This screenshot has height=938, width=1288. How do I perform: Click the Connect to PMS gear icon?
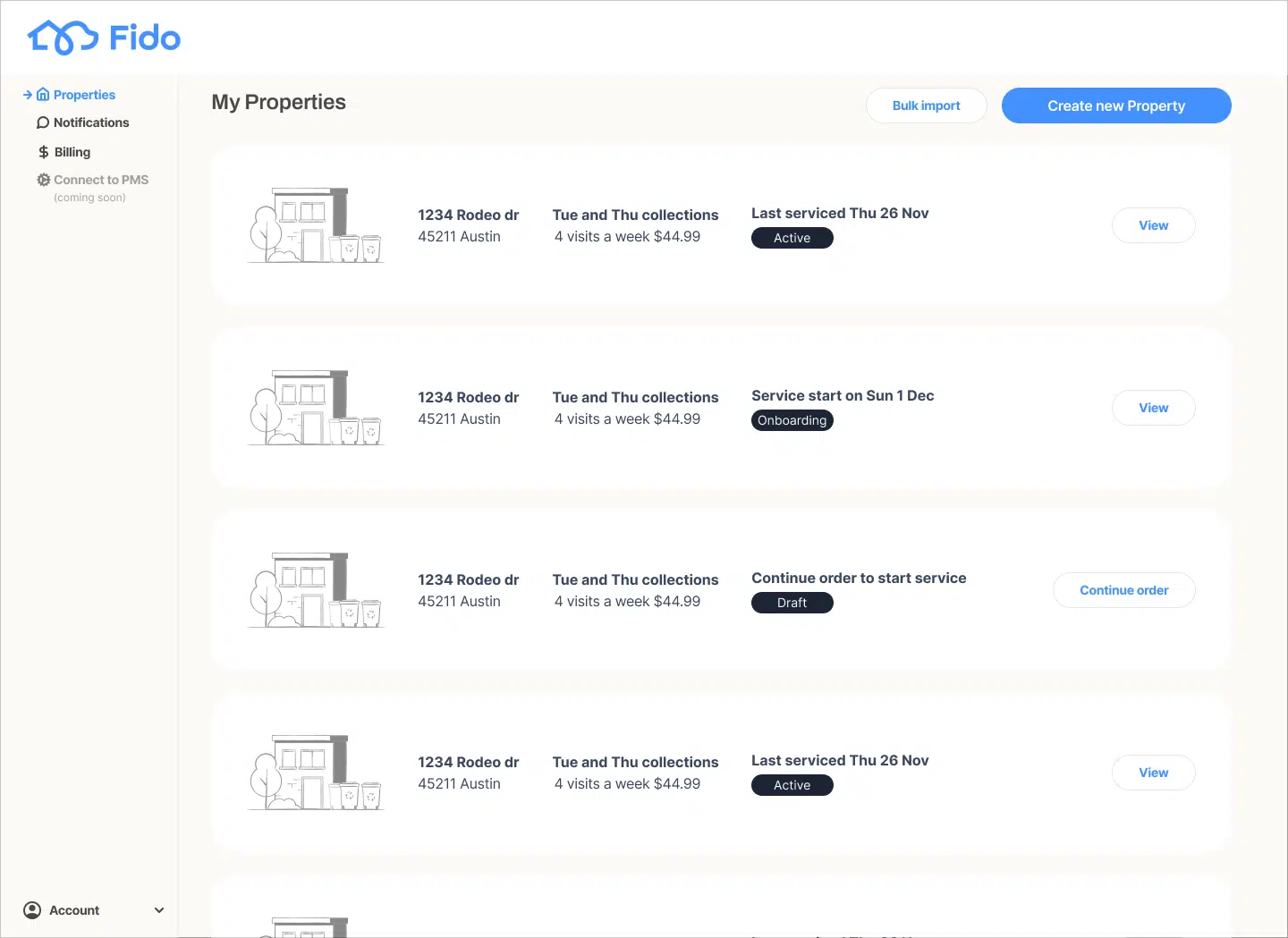click(43, 180)
